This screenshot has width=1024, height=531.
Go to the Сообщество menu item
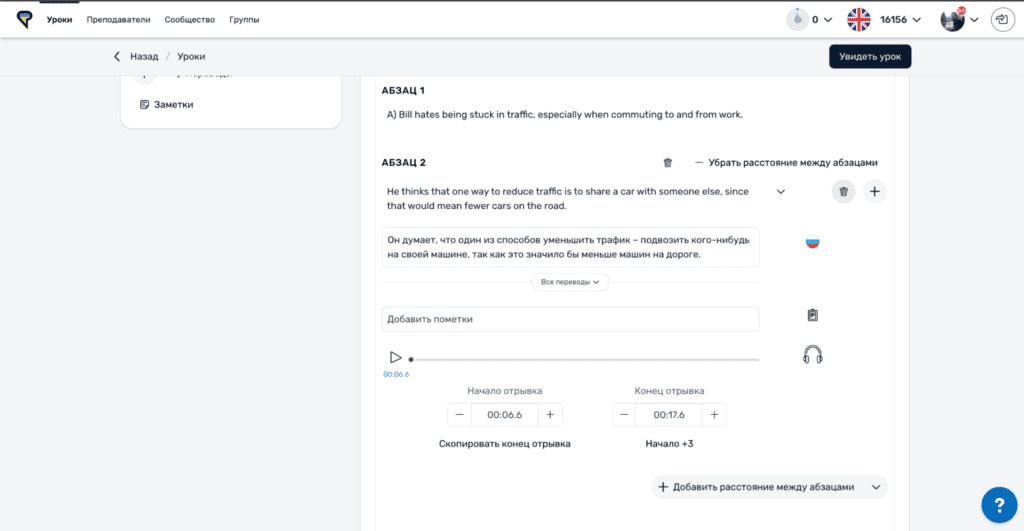(190, 19)
